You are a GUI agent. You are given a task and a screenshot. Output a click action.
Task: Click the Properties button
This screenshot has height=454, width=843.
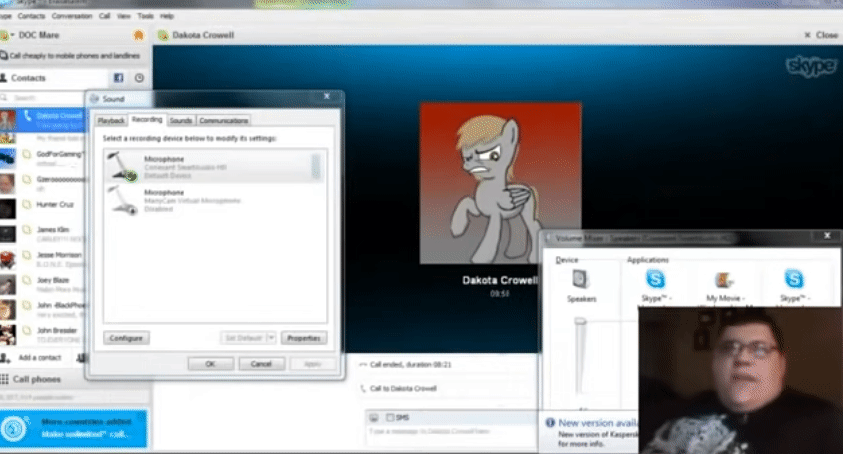point(304,338)
